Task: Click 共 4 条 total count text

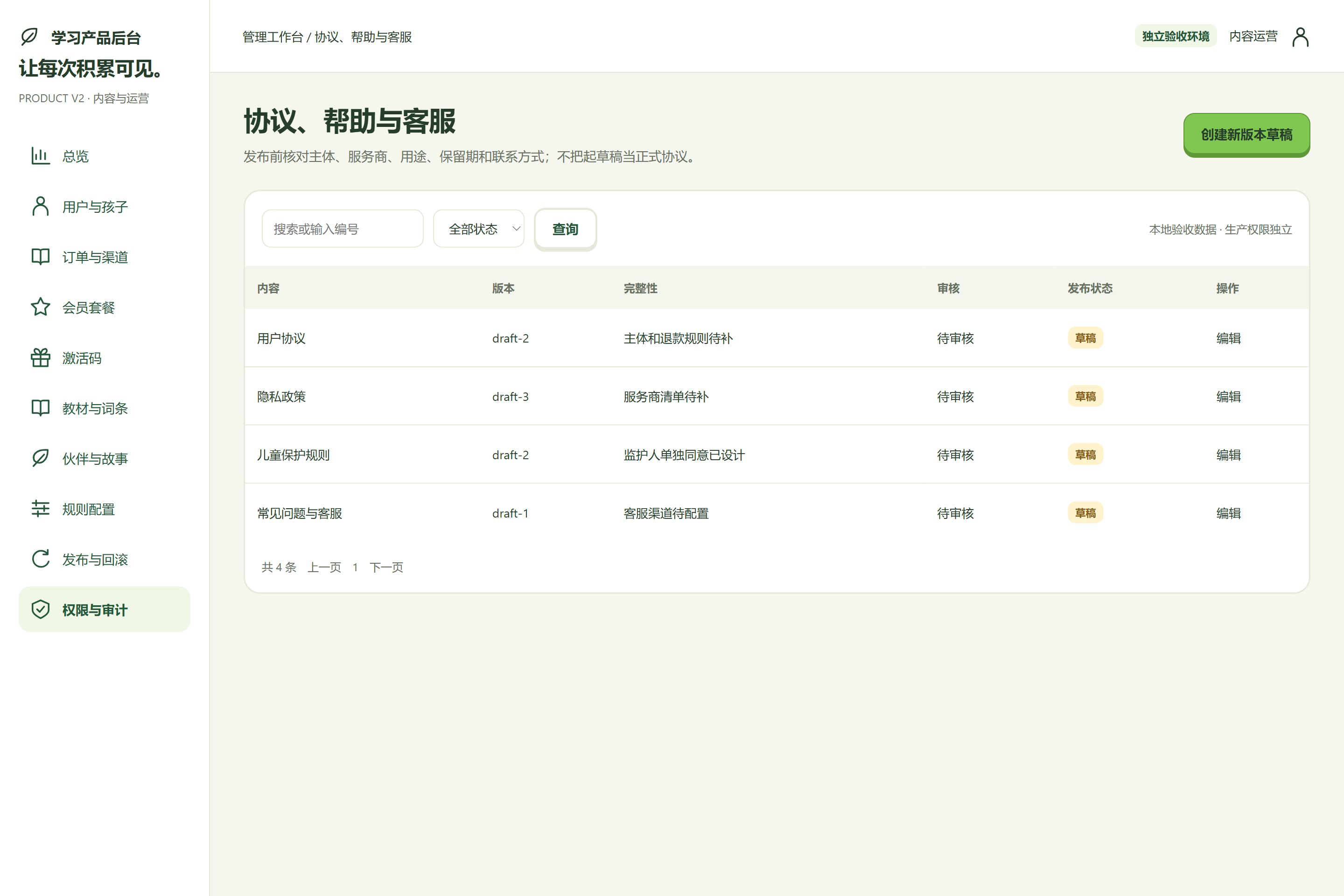Action: point(279,567)
